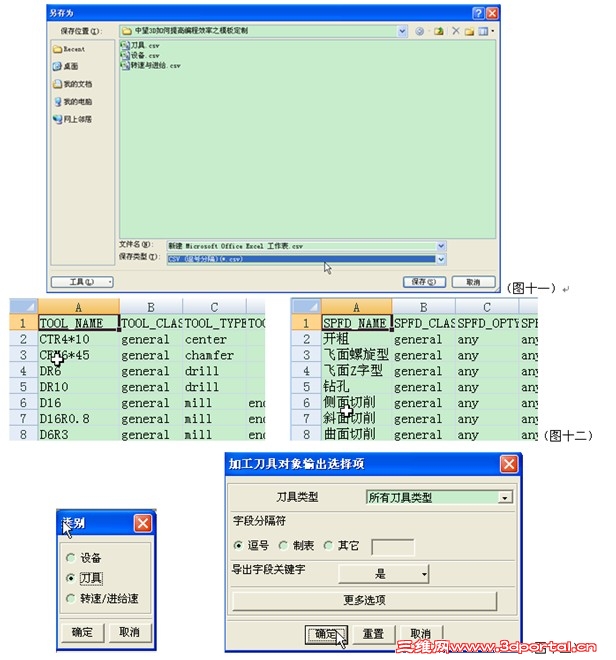This screenshot has height=660, width=616.
Task: Select cell 开粗
Action: [x=356, y=339]
